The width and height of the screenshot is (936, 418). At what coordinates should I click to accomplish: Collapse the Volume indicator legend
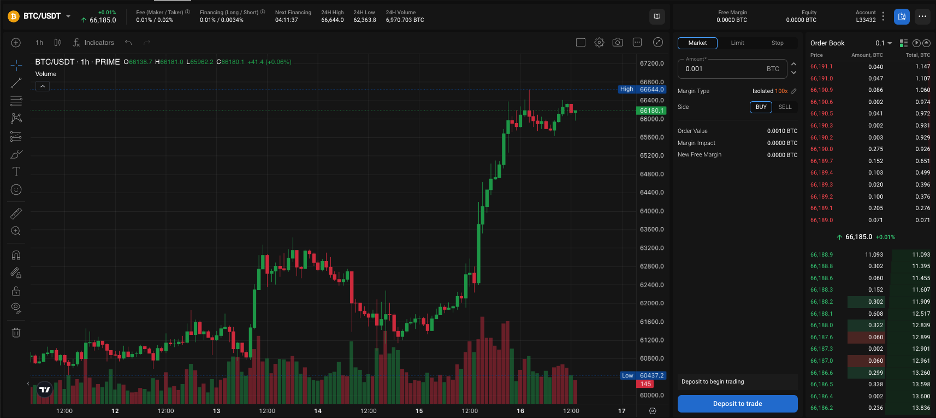43,86
